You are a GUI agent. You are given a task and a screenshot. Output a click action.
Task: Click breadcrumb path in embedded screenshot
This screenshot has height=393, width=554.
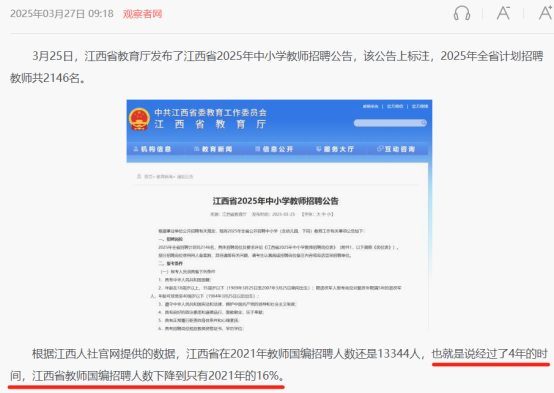pos(165,176)
